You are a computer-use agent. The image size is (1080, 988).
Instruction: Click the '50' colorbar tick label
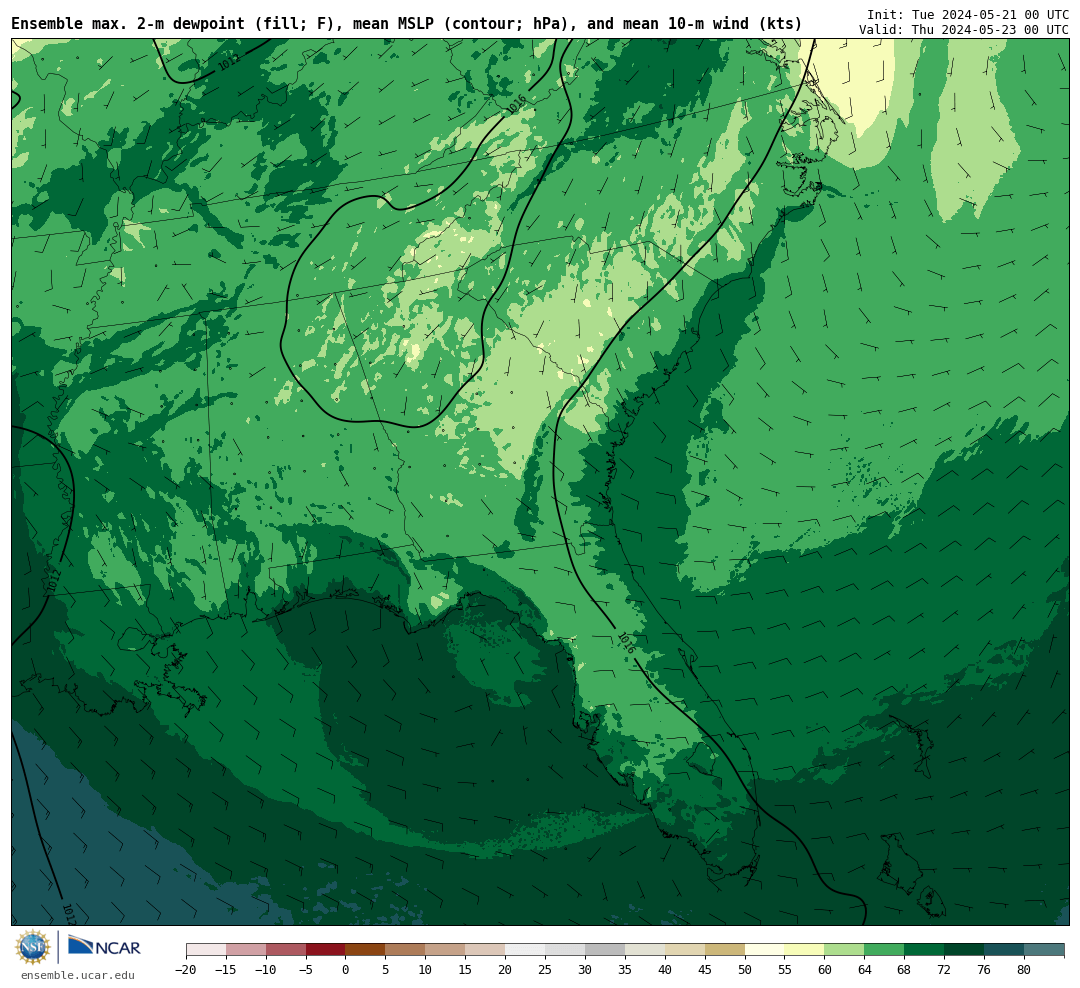tap(745, 970)
